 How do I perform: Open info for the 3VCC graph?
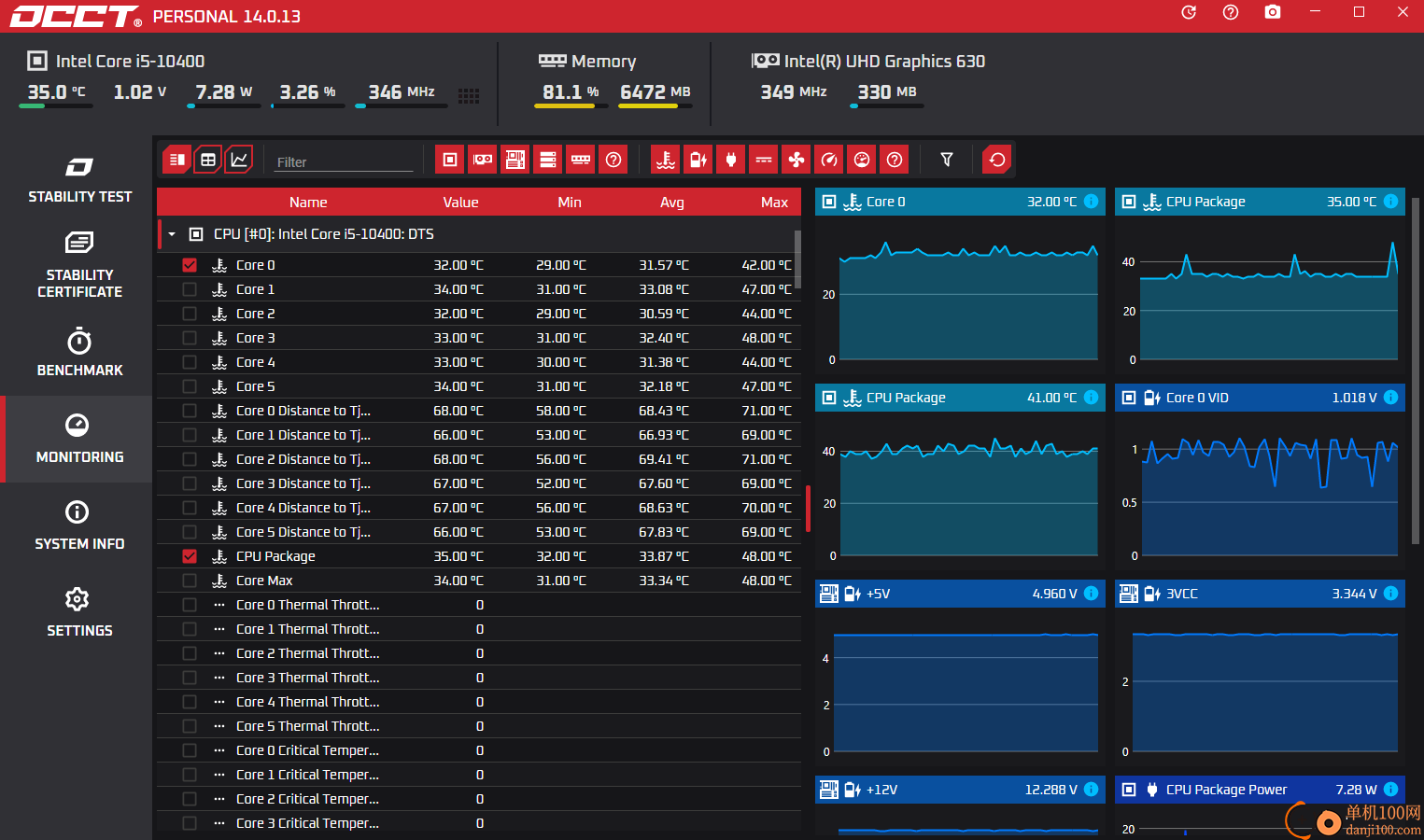[1390, 594]
